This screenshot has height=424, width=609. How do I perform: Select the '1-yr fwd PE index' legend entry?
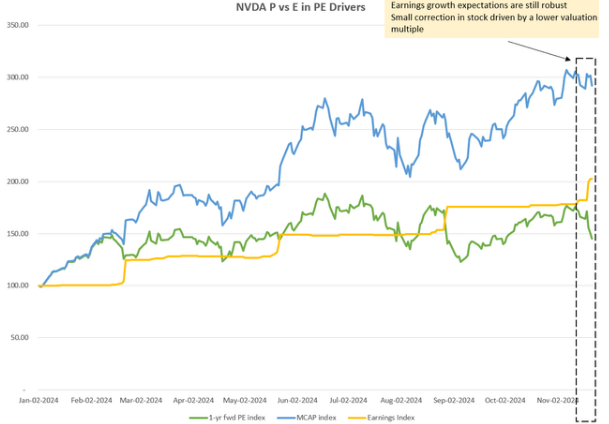(227, 418)
